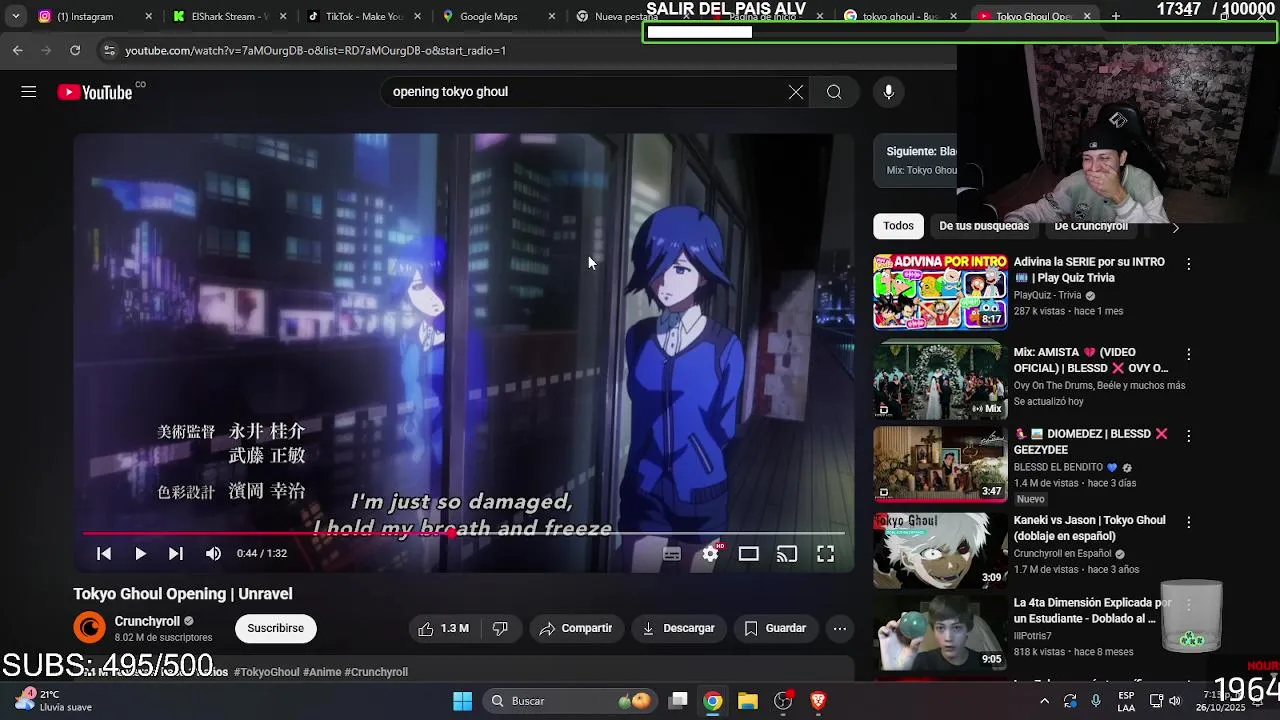Open the tab search dropdown arrow
Screen dimensions: 1280x720
point(15,16)
